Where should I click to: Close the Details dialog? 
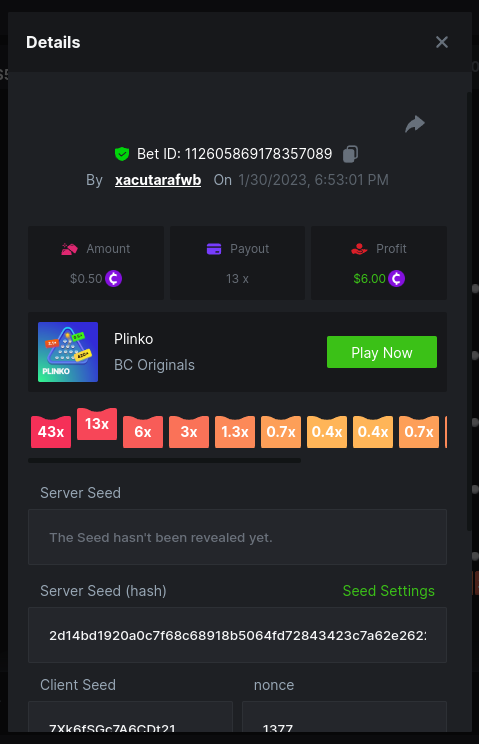pyautogui.click(x=442, y=42)
